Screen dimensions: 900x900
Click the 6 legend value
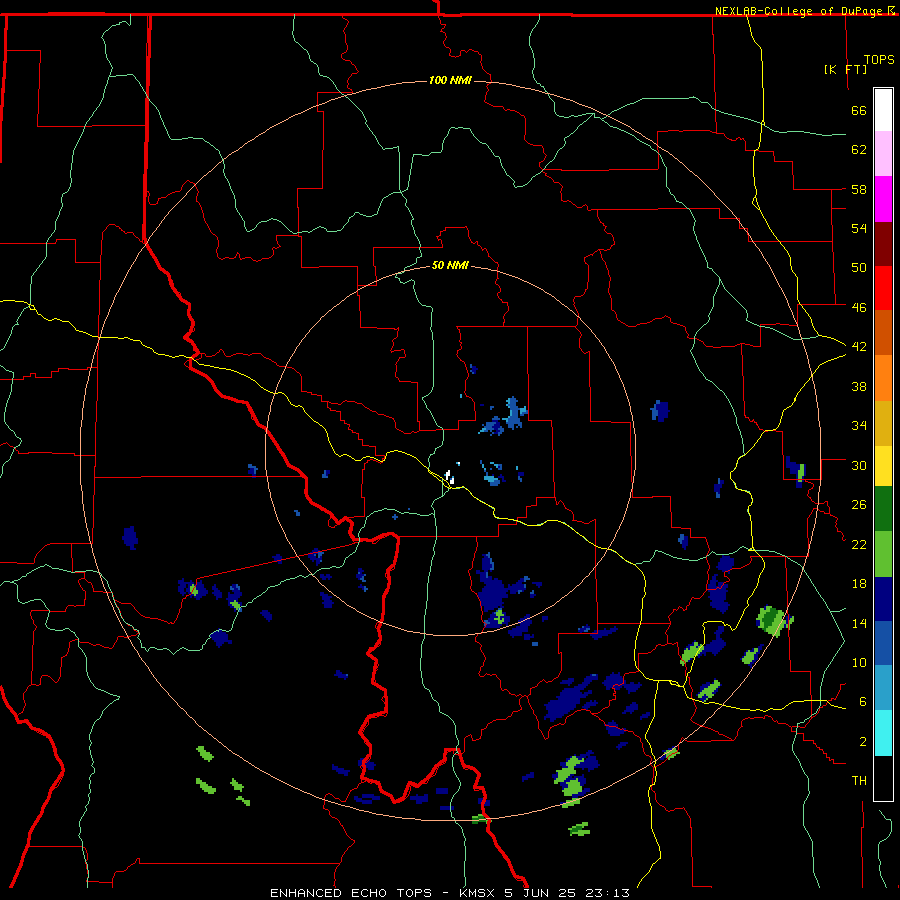[863, 702]
